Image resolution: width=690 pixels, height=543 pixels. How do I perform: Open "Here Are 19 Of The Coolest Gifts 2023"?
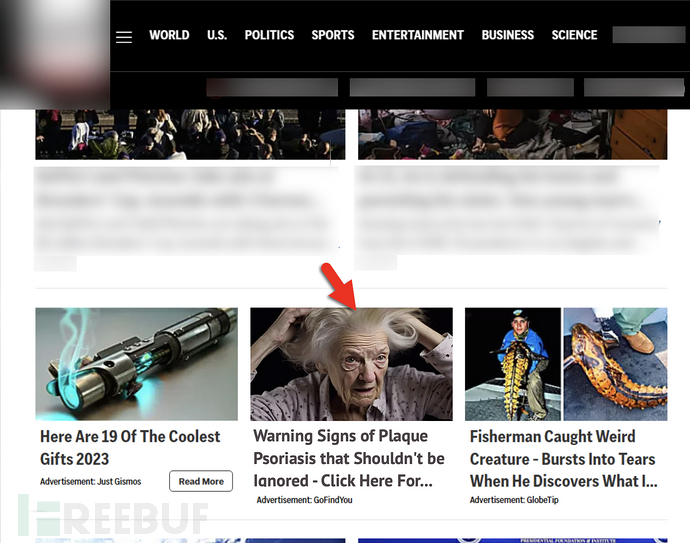[x=130, y=448]
